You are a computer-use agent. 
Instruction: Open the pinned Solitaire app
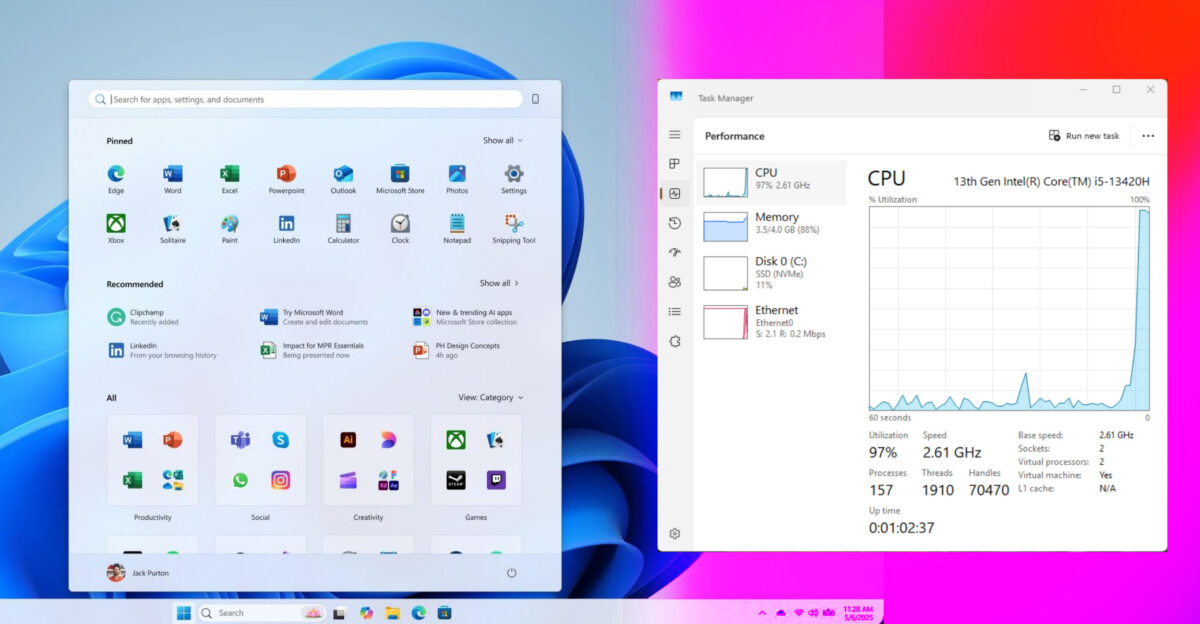[173, 229]
